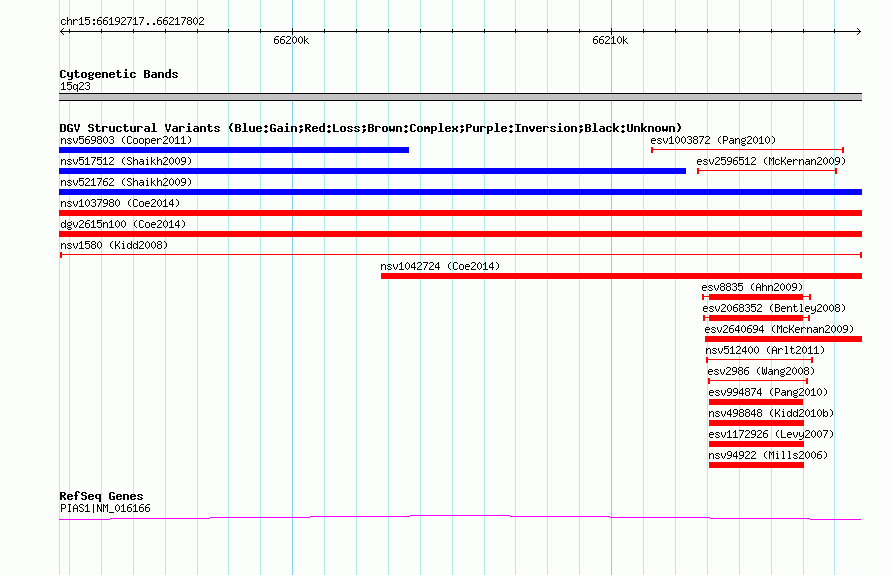Click the nsv498848 (Kidd2010b) label
This screenshot has height=575, width=890.
pos(771,413)
